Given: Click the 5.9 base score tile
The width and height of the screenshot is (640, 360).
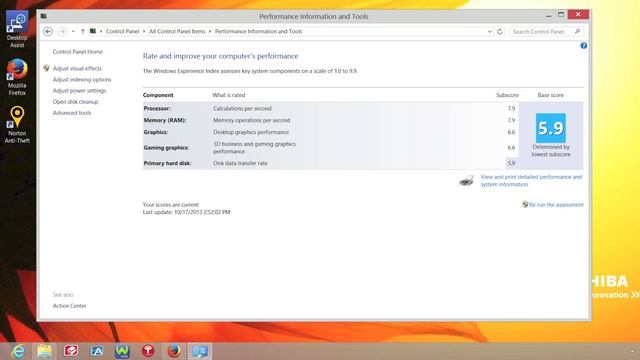Looking at the screenshot, I should (551, 128).
